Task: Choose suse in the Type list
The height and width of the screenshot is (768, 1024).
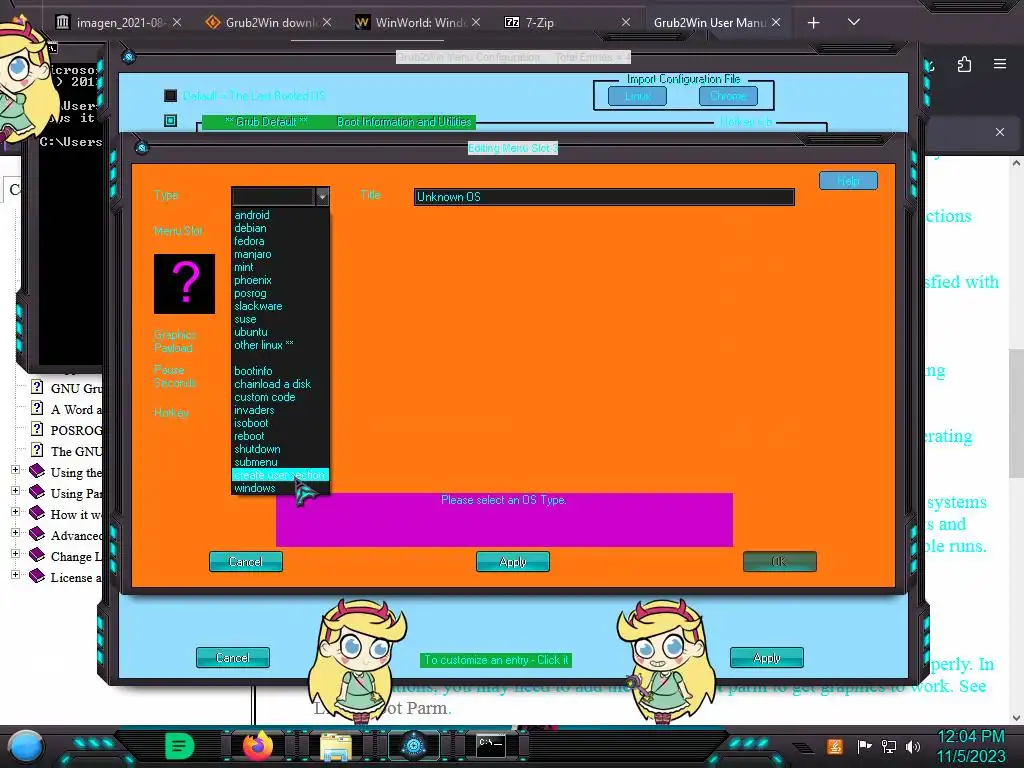Action: (x=245, y=319)
